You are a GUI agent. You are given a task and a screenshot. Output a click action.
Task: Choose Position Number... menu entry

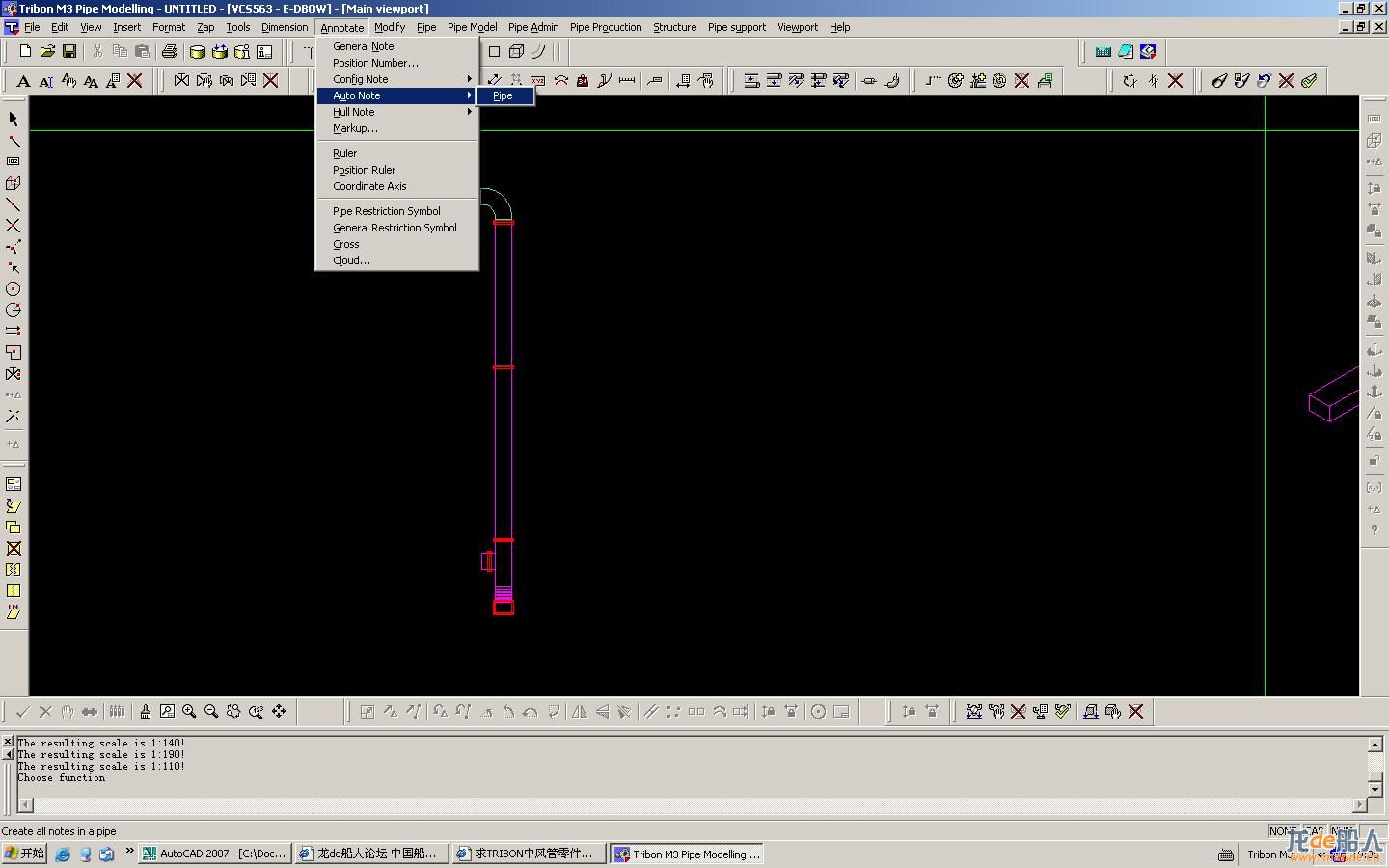pos(397,63)
